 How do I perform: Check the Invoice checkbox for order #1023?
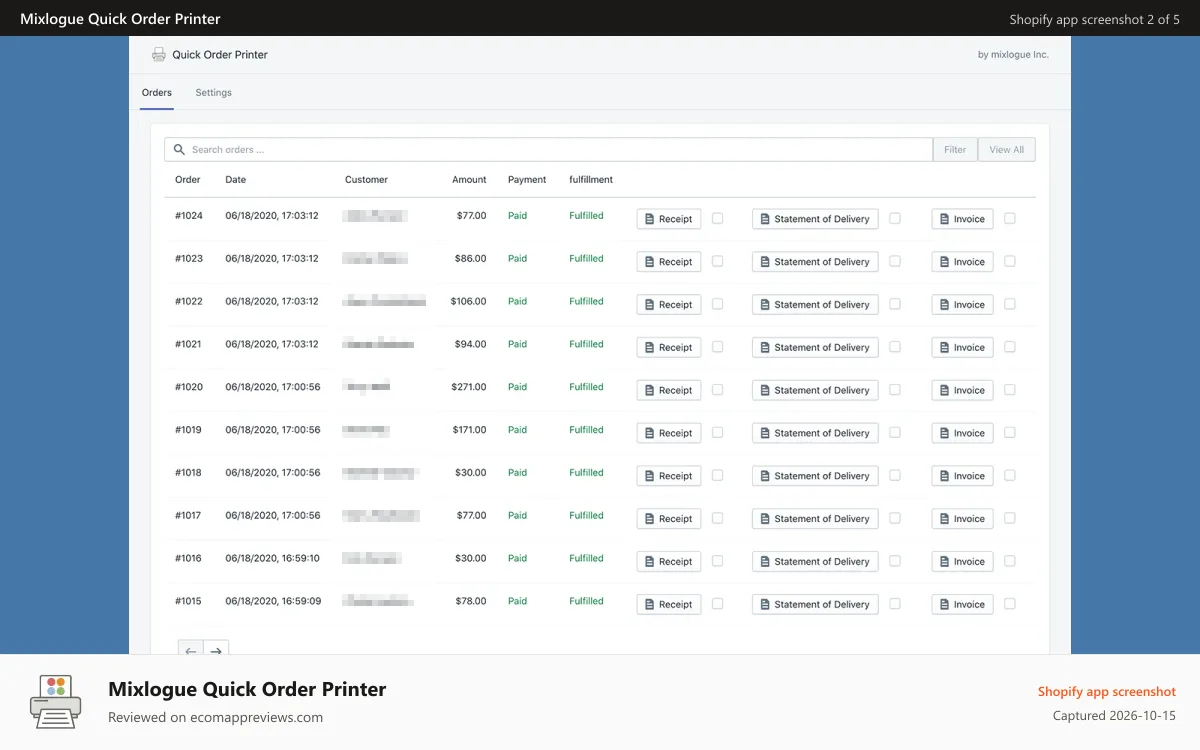pyautogui.click(x=1010, y=261)
